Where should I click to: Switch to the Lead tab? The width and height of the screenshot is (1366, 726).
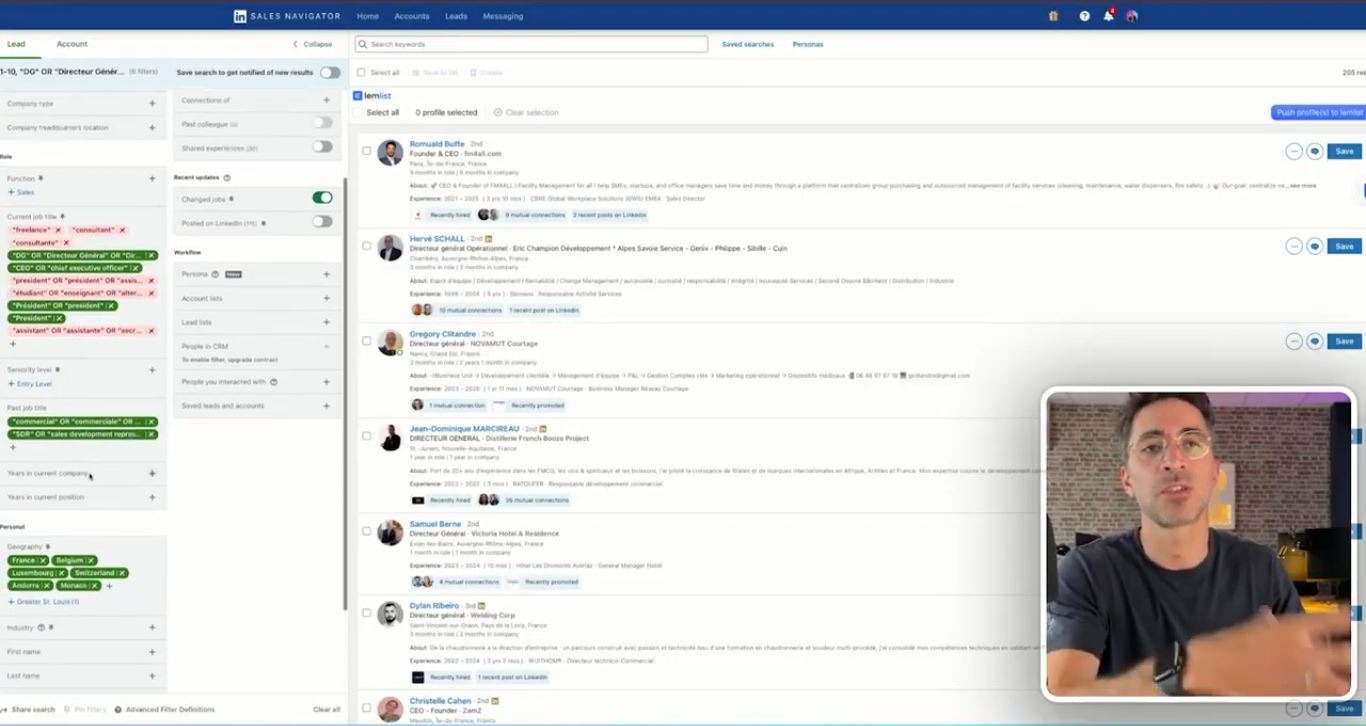tap(16, 44)
